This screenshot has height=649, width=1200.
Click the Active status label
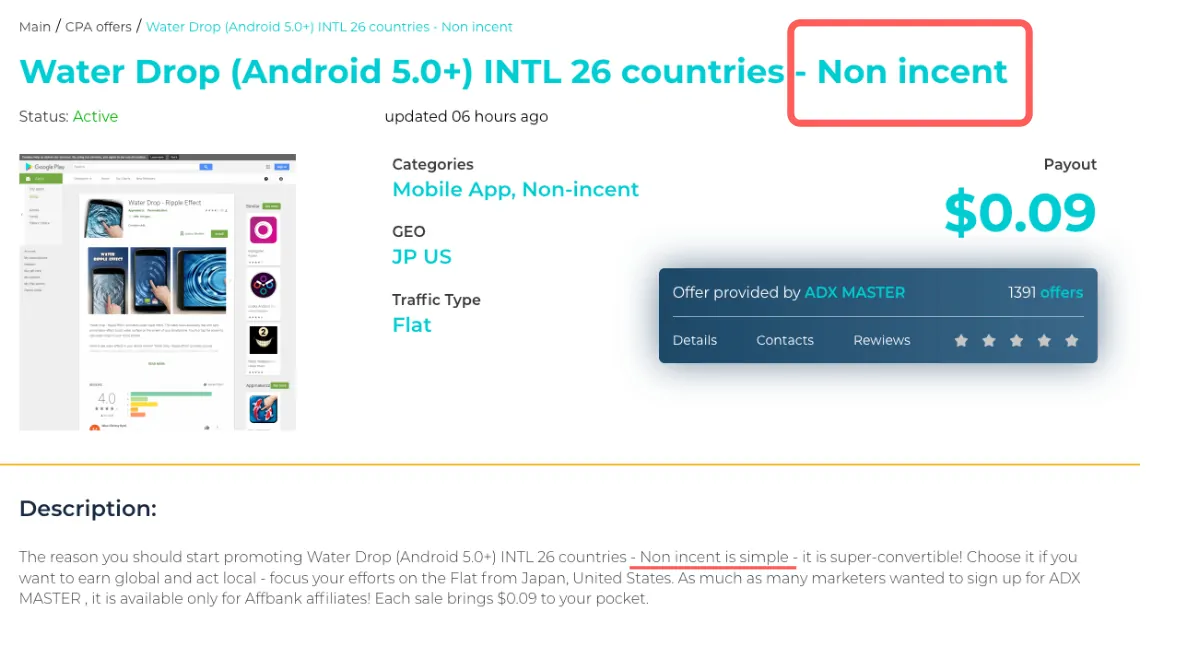click(x=95, y=117)
